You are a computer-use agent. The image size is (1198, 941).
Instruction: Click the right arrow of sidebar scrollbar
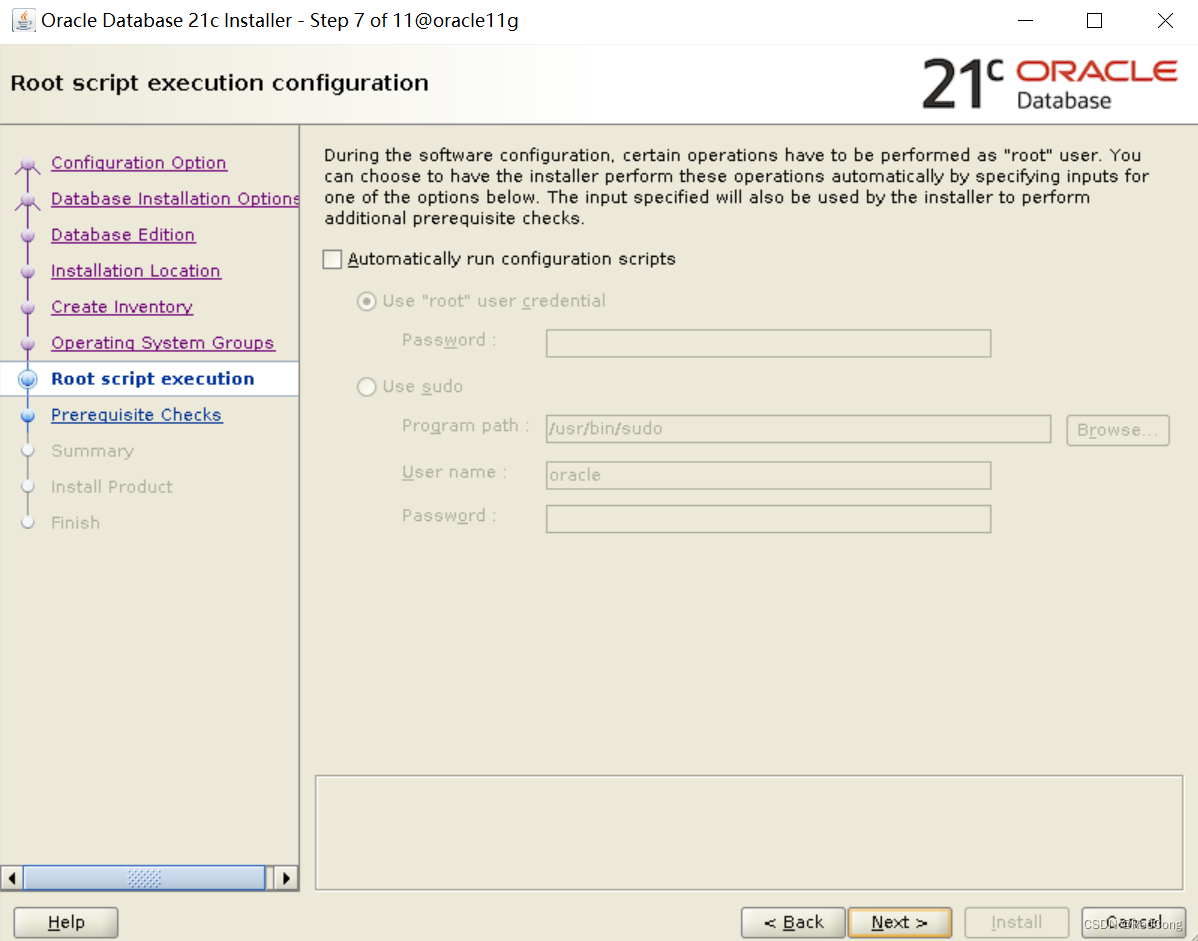point(286,878)
